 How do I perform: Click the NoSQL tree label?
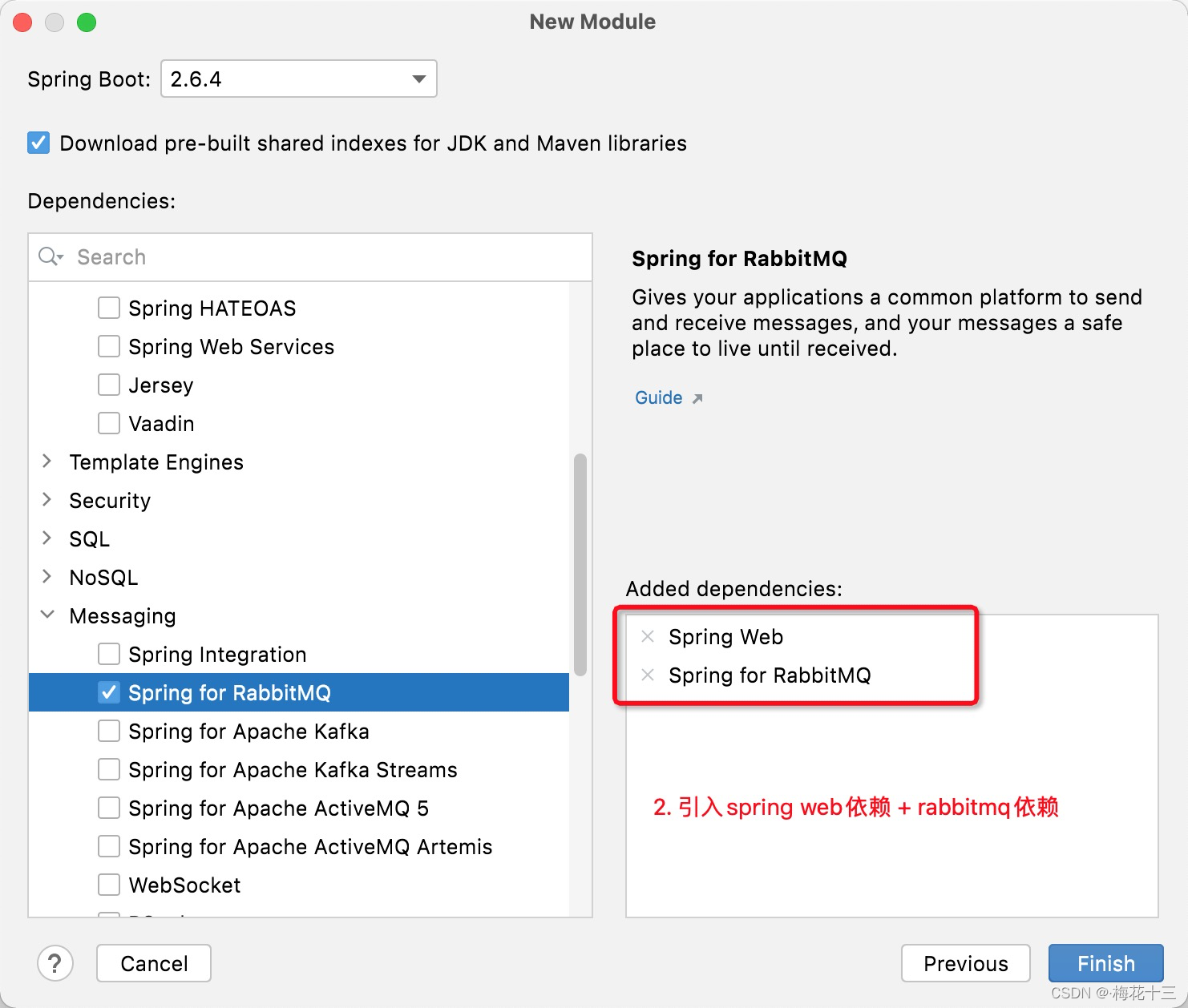(x=103, y=578)
